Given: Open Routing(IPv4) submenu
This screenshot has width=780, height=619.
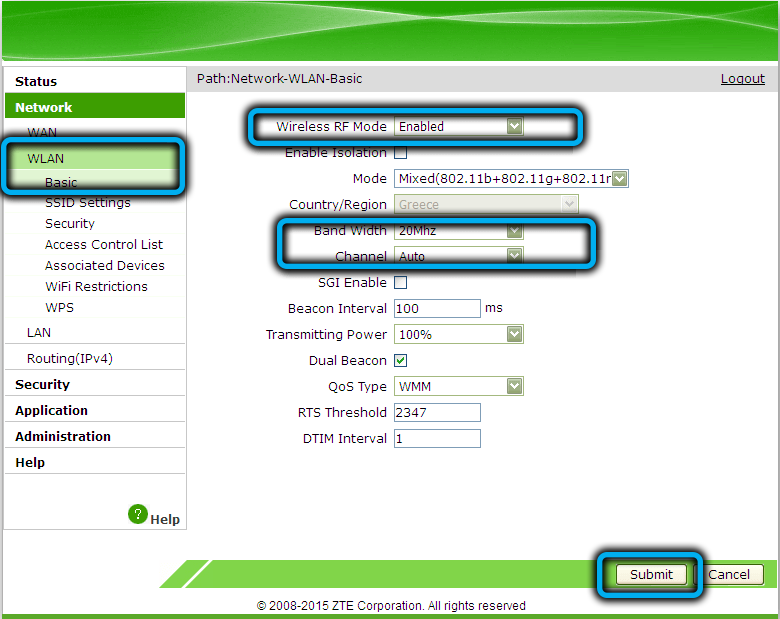Looking at the screenshot, I should [70, 358].
